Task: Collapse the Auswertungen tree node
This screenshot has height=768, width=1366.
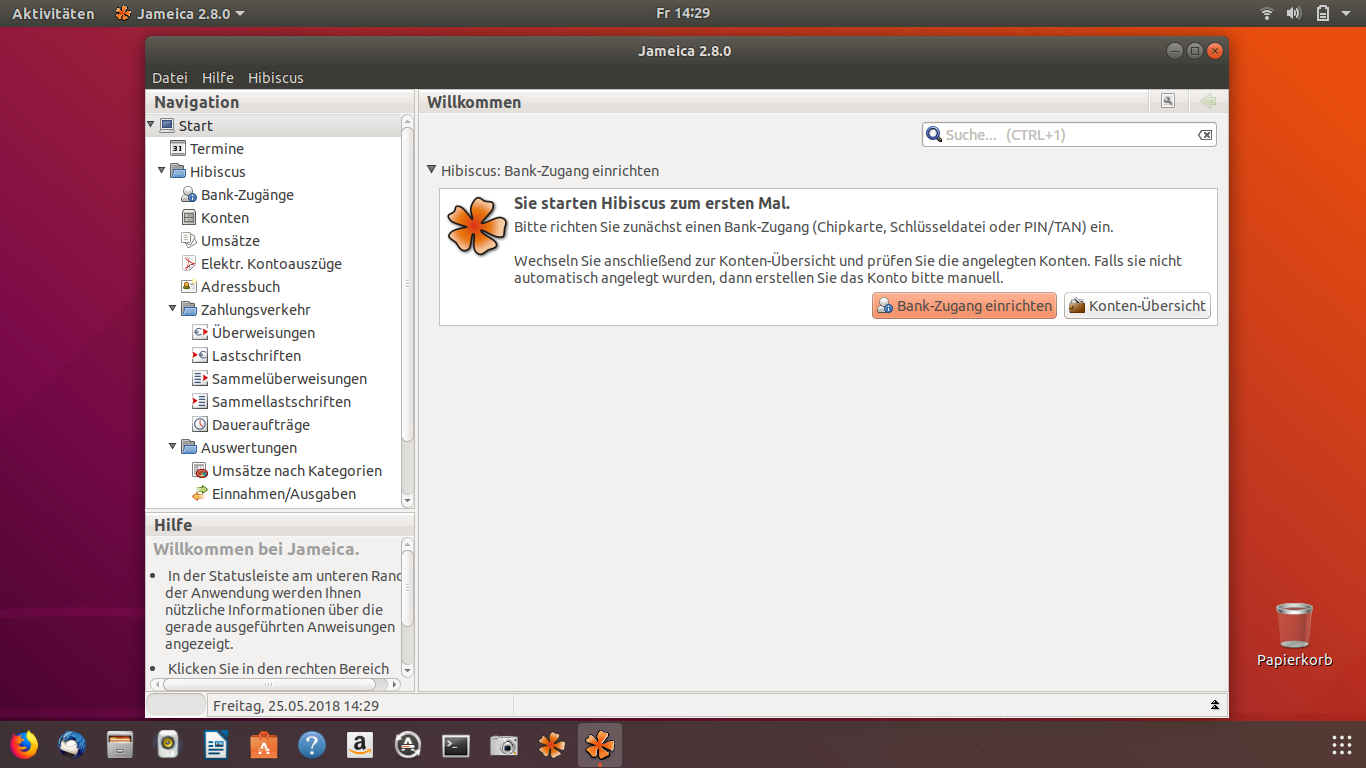Action: click(x=173, y=447)
